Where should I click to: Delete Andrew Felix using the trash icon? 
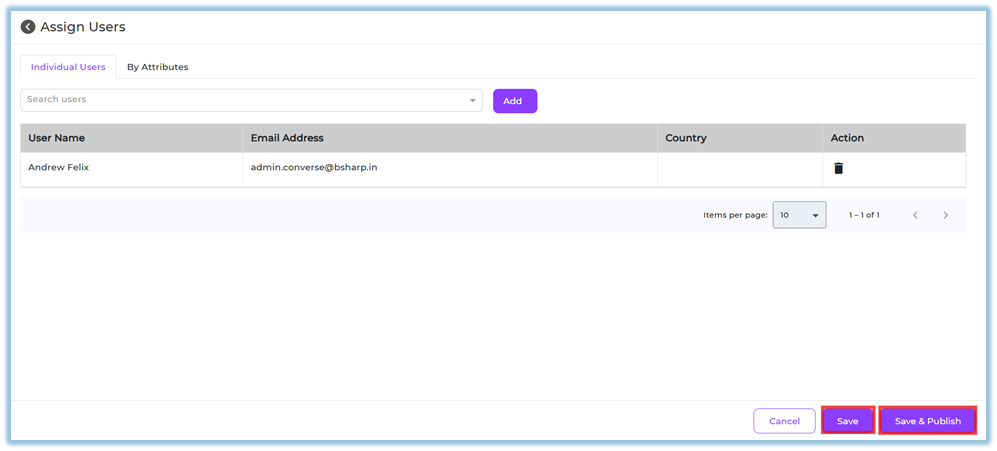(x=838, y=168)
